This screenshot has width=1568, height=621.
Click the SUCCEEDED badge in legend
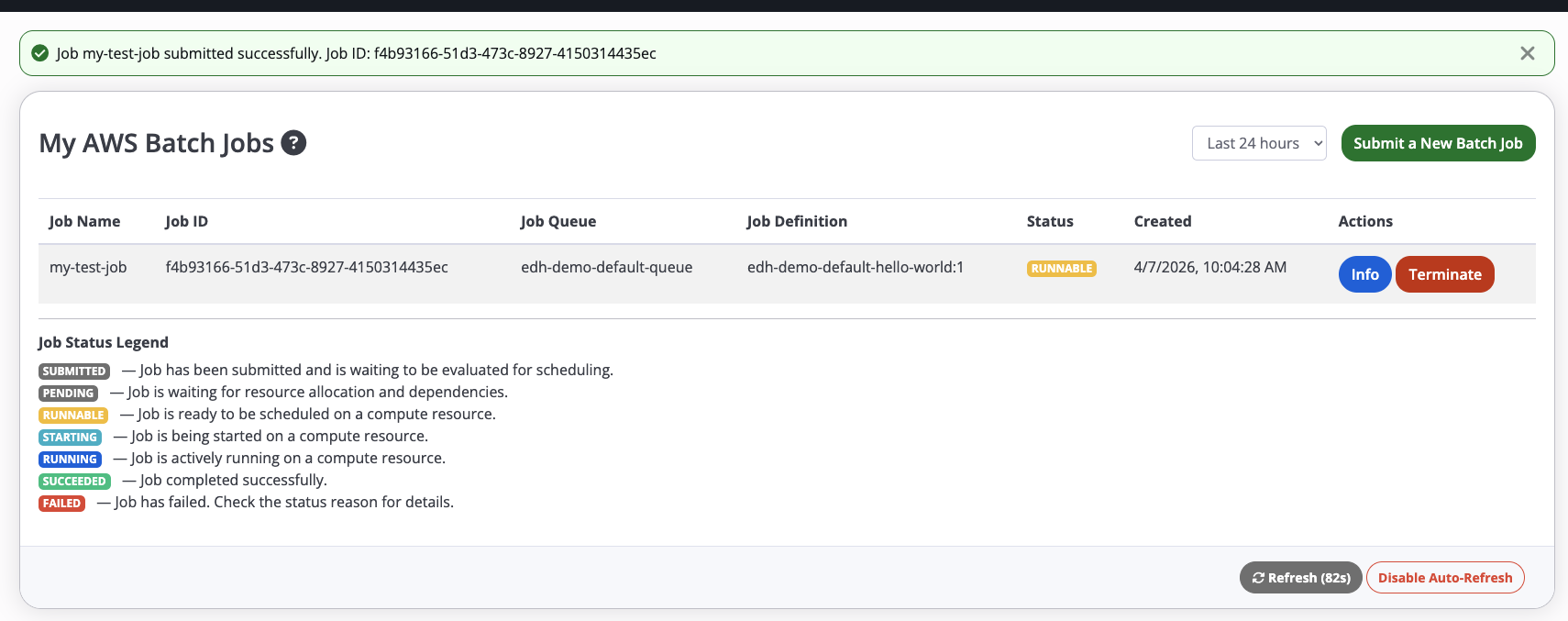[x=74, y=482]
